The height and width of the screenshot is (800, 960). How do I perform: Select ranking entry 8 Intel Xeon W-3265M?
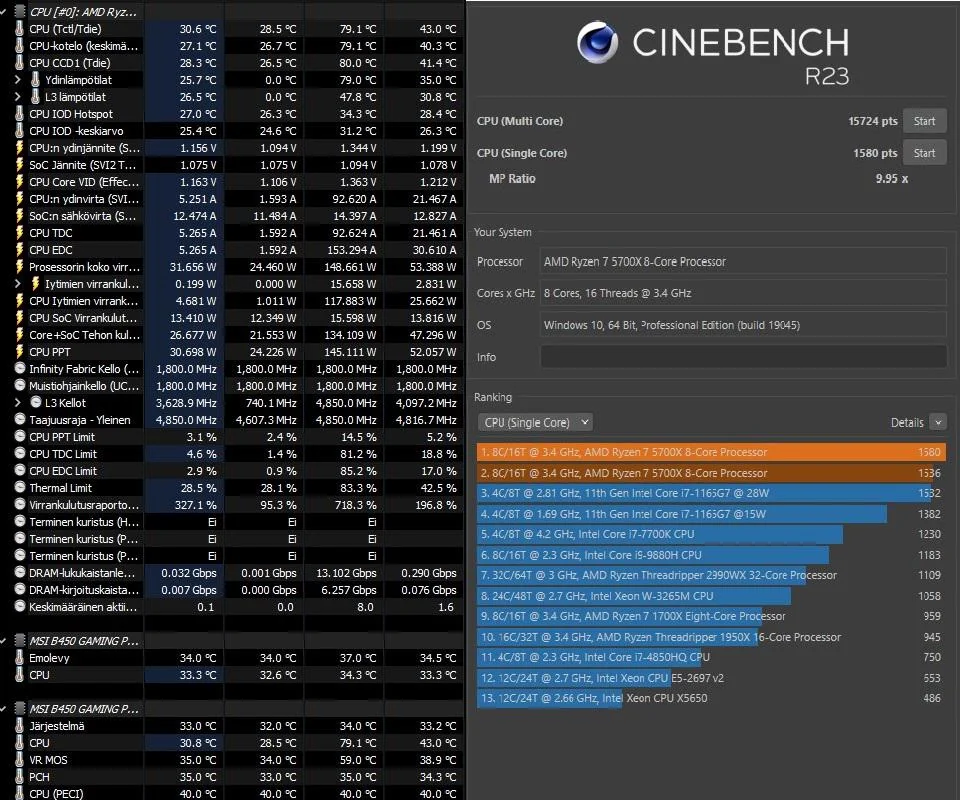coord(711,596)
